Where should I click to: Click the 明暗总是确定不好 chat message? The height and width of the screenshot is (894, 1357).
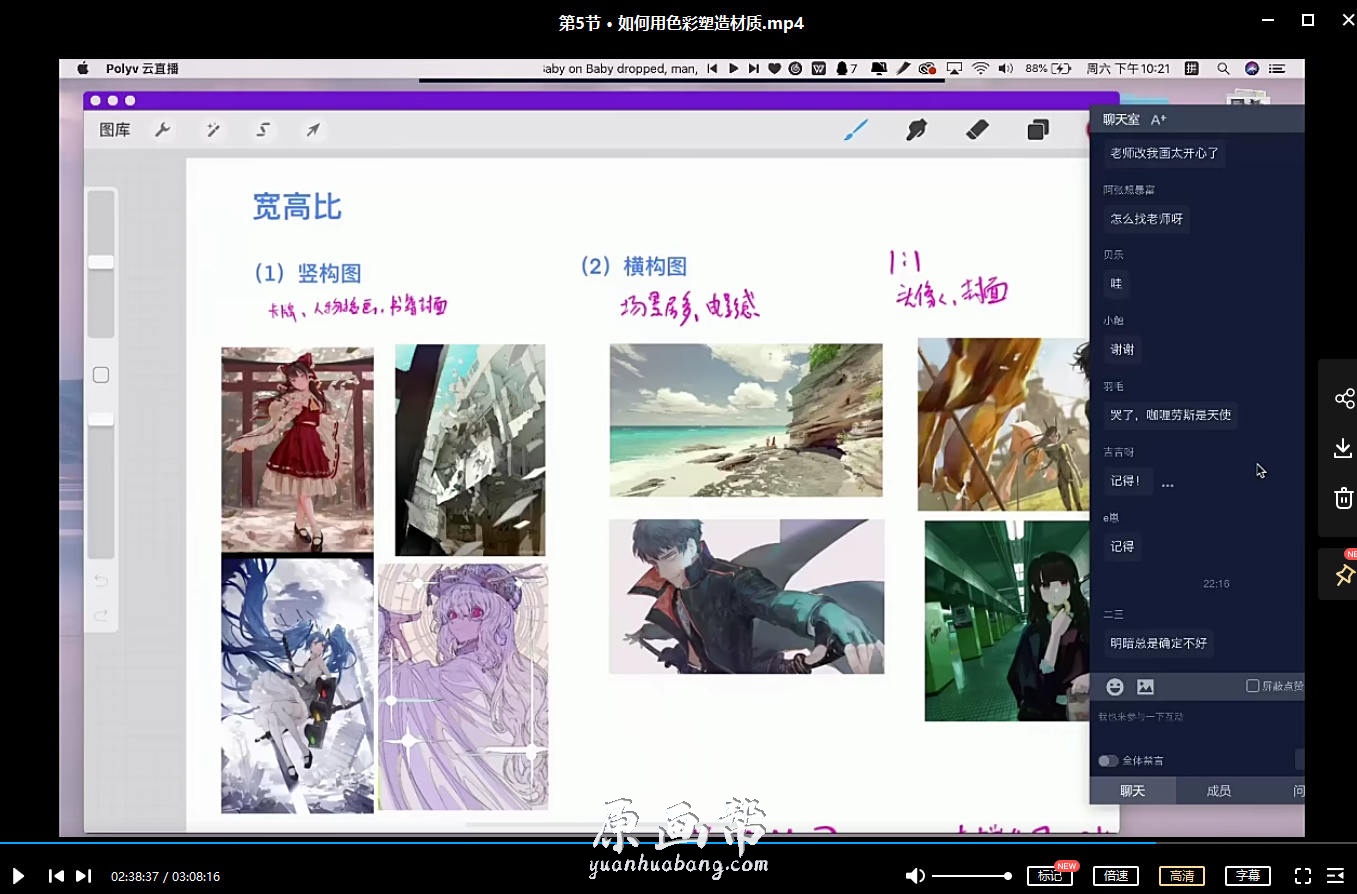pos(1158,643)
